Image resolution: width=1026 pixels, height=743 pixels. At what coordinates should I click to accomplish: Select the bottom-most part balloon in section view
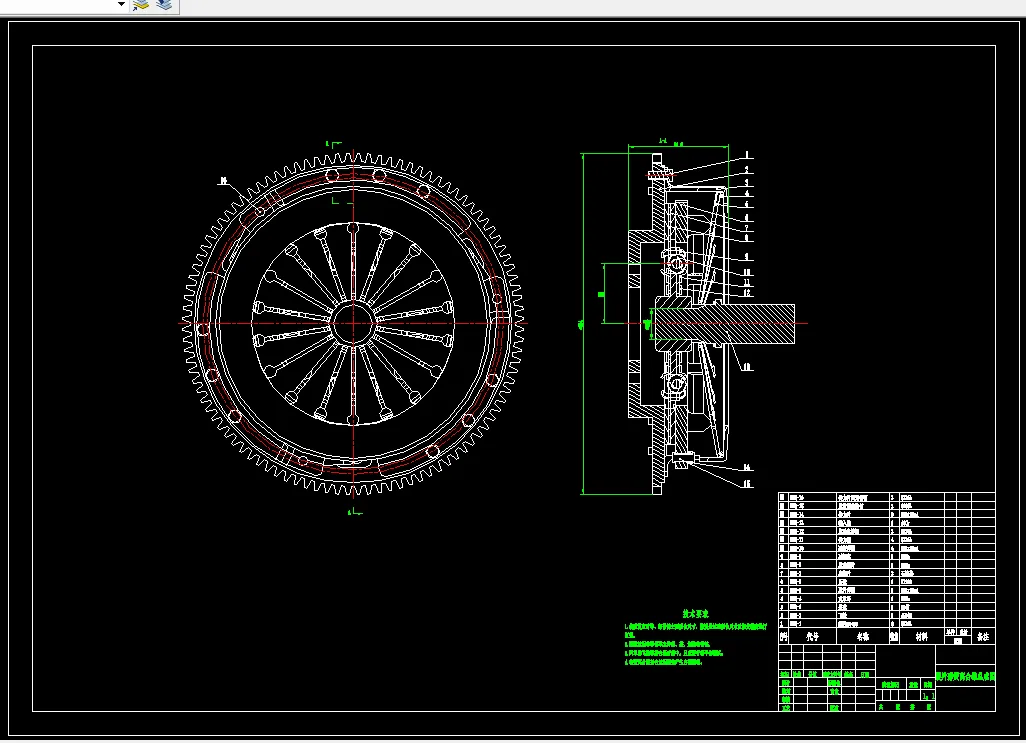coord(746,483)
